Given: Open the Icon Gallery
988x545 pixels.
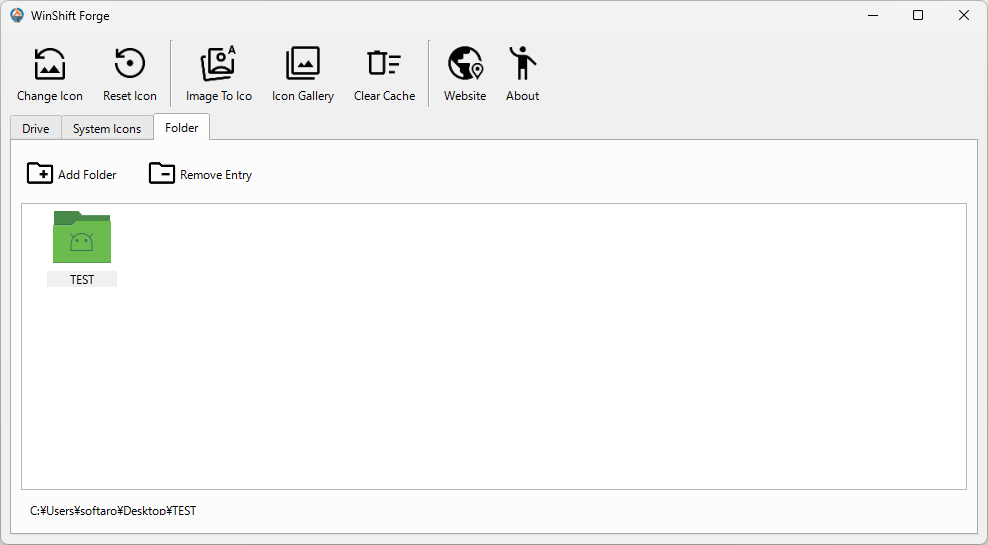Looking at the screenshot, I should 302,74.
